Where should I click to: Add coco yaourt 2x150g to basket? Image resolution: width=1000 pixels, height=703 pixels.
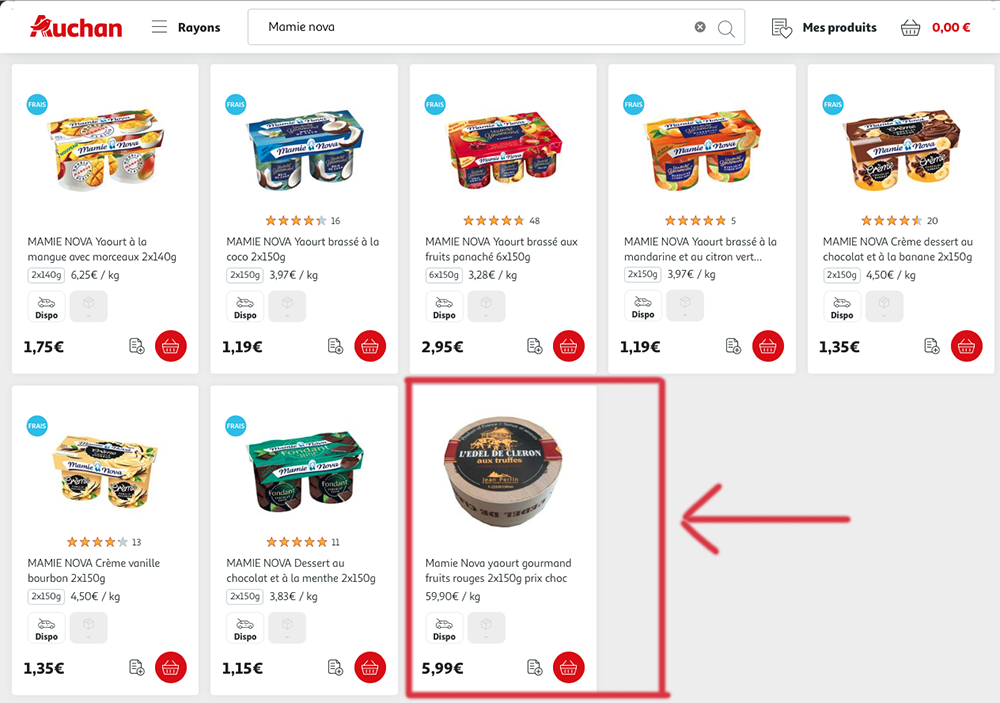(x=370, y=346)
